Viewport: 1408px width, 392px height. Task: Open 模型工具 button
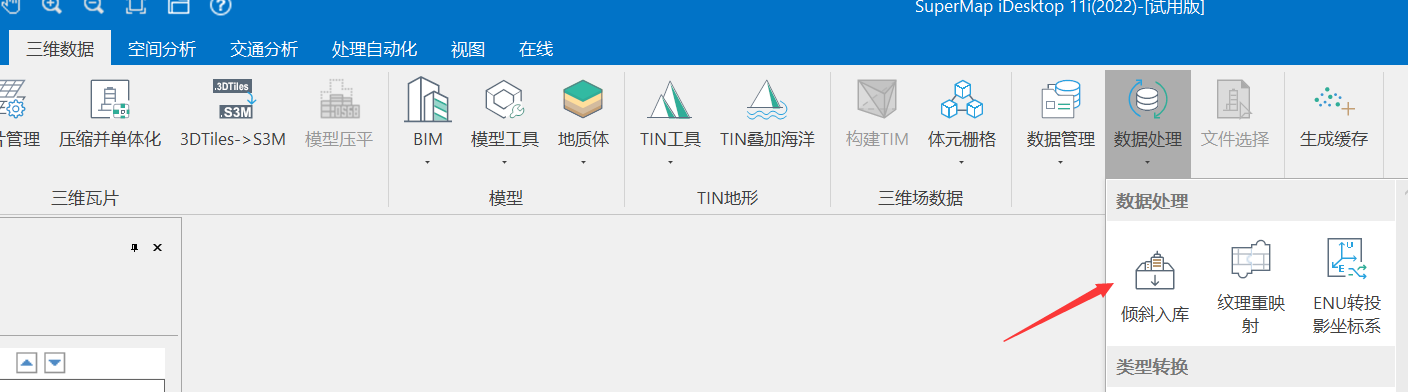tap(505, 113)
